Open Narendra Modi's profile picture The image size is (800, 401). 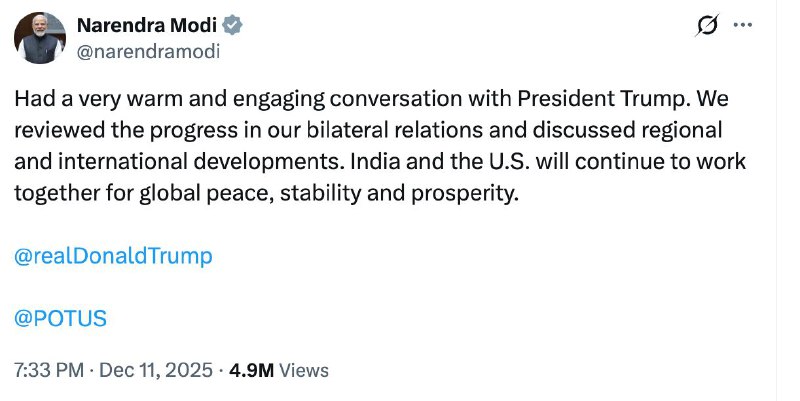(40, 40)
